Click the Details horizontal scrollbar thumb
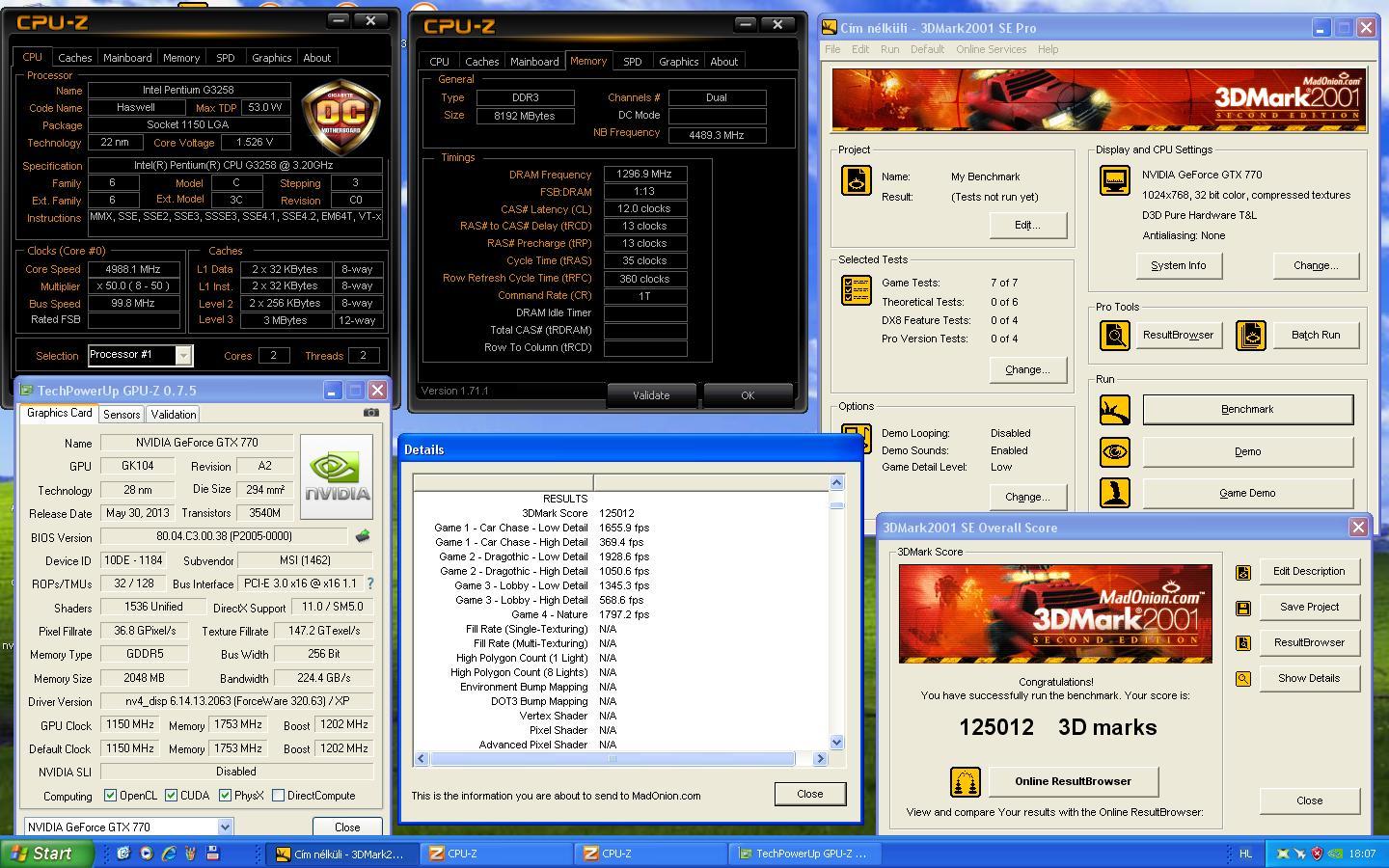The height and width of the screenshot is (868, 1389). click(612, 759)
